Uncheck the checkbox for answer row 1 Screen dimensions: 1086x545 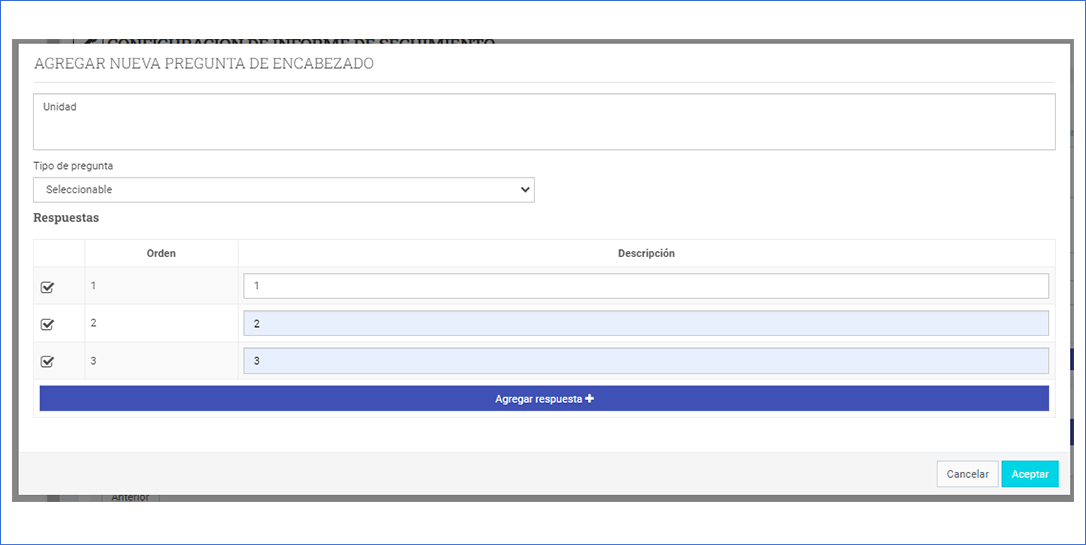coord(47,288)
